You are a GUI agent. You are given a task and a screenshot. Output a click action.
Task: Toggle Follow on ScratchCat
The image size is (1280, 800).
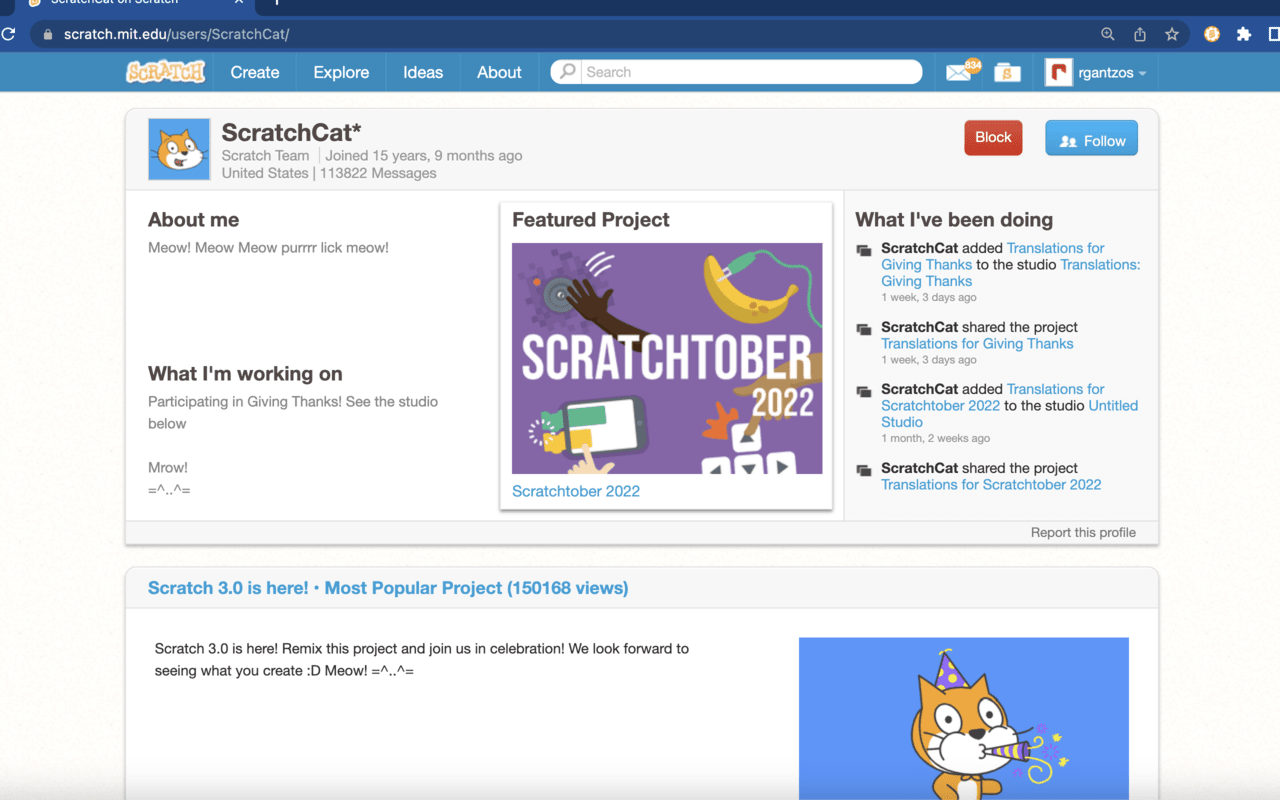click(x=1091, y=138)
